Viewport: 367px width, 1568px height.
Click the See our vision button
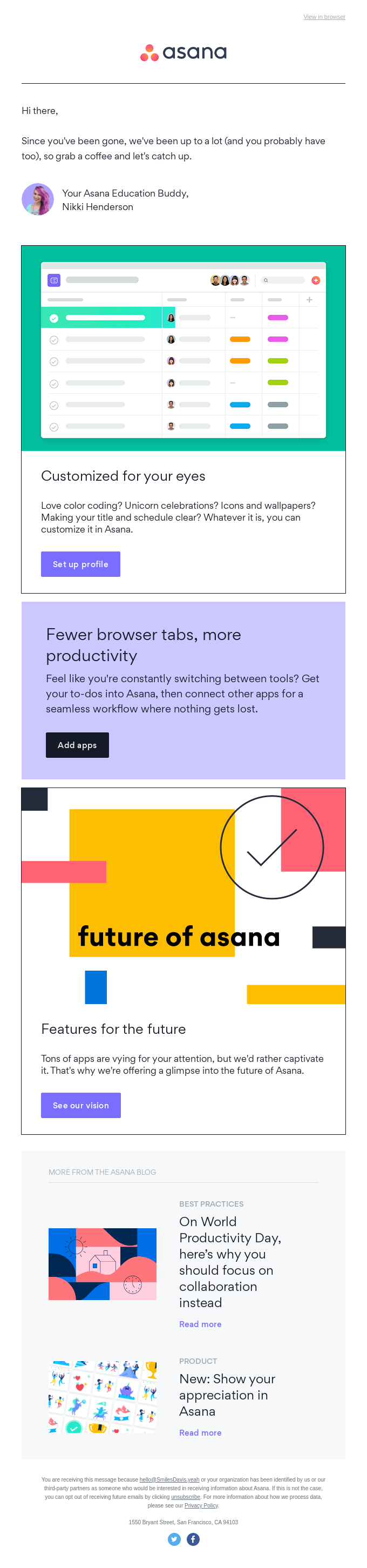point(81,1105)
